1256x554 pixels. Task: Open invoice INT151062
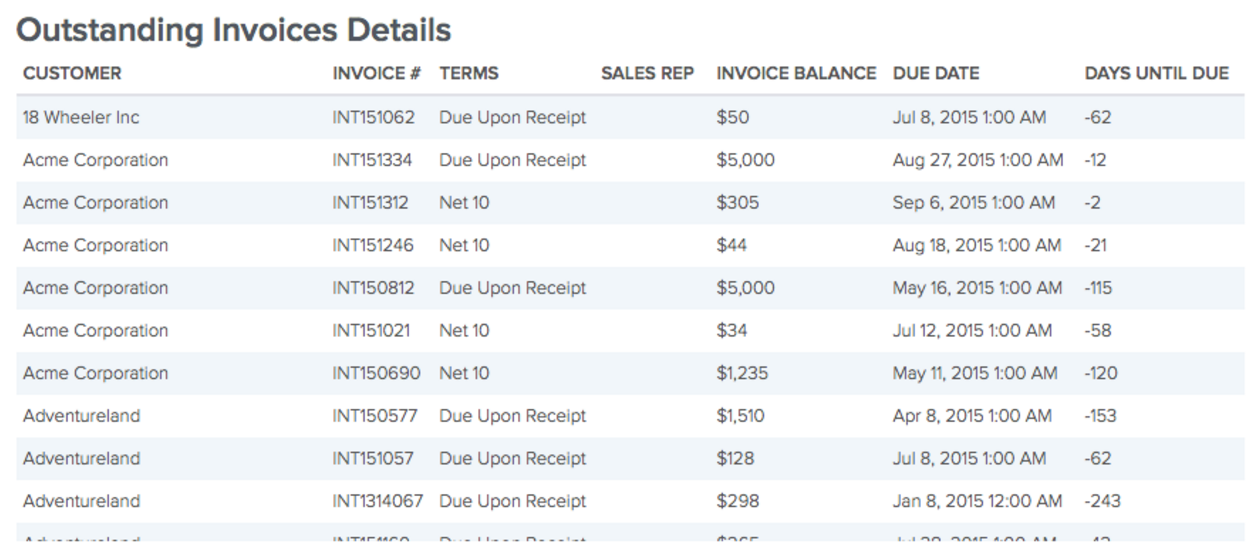[373, 117]
